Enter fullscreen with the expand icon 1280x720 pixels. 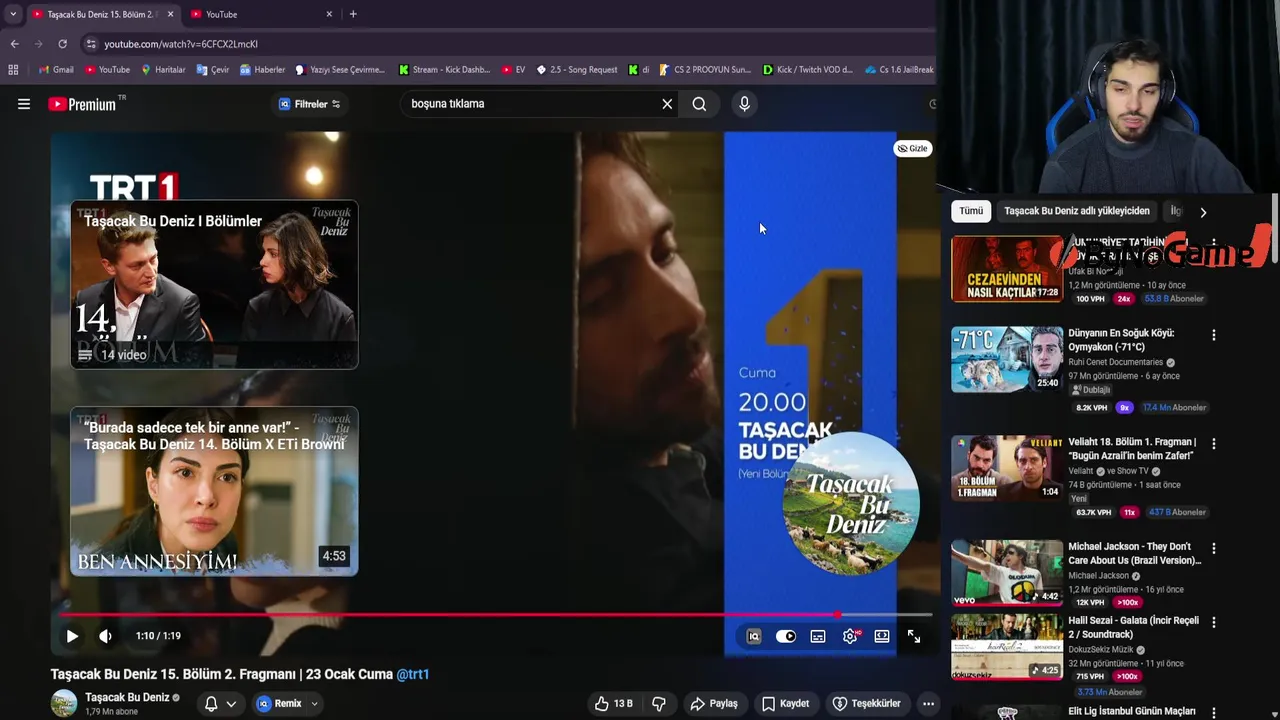914,636
